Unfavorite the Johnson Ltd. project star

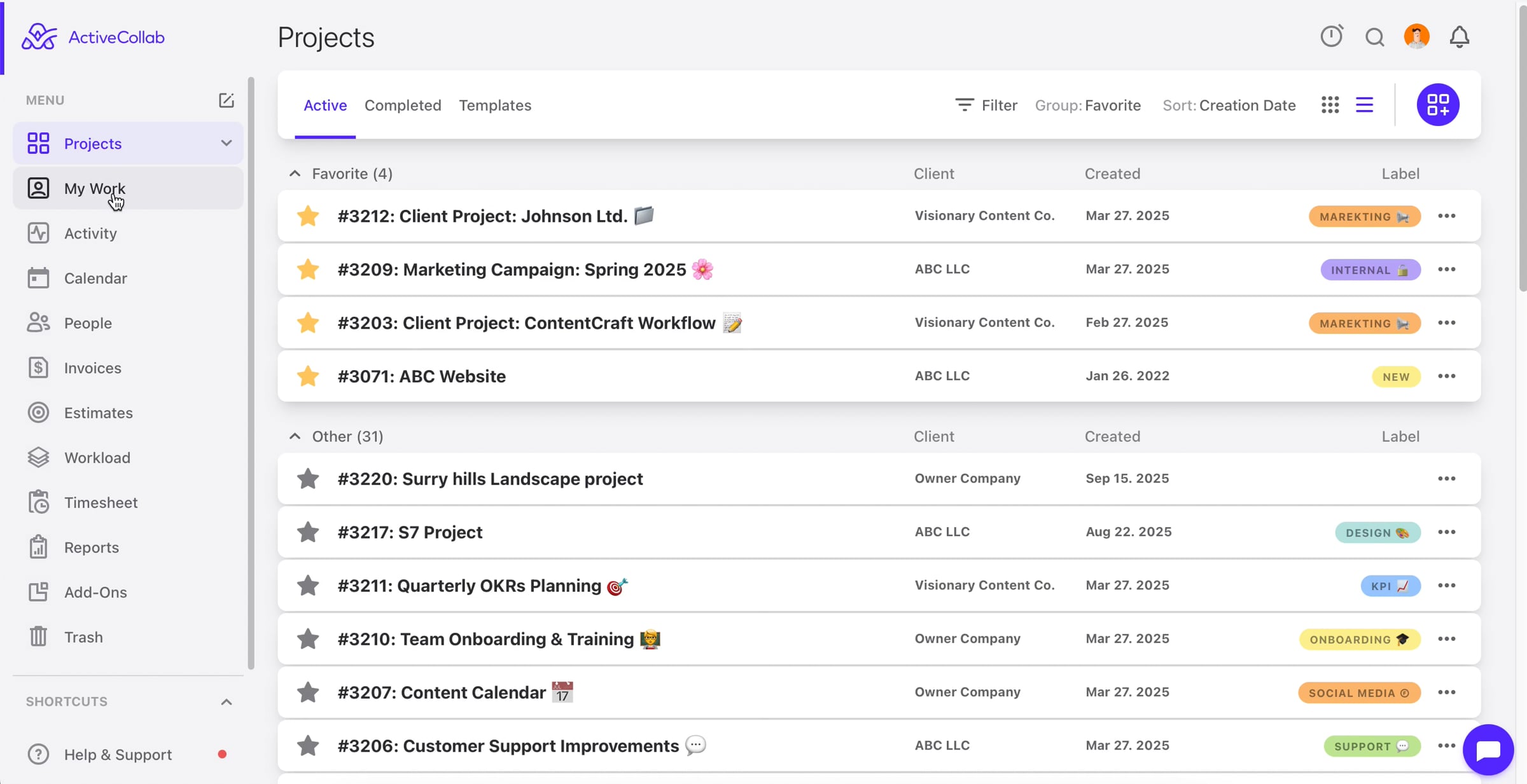[308, 216]
